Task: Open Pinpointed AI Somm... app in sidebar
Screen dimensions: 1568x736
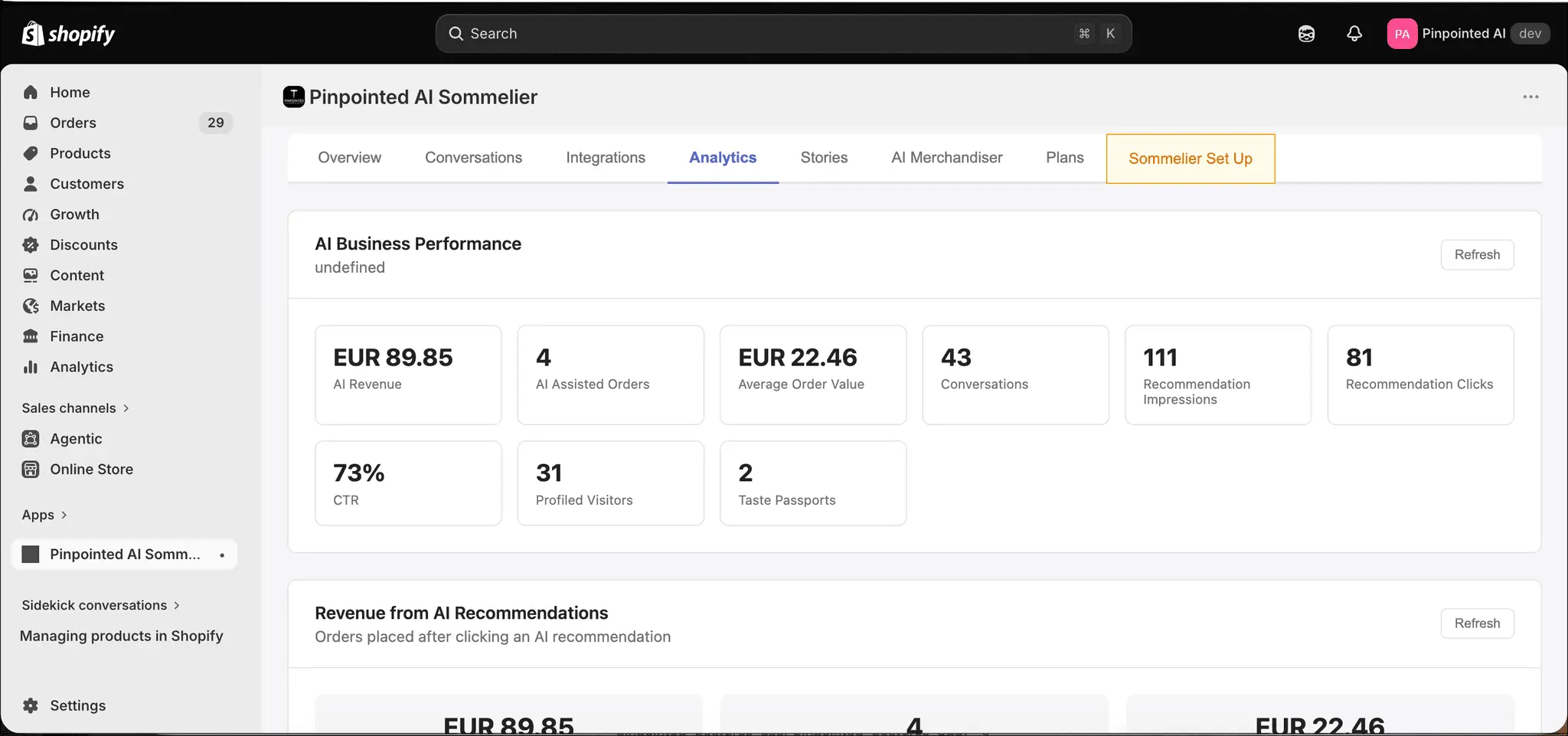Action: point(125,554)
